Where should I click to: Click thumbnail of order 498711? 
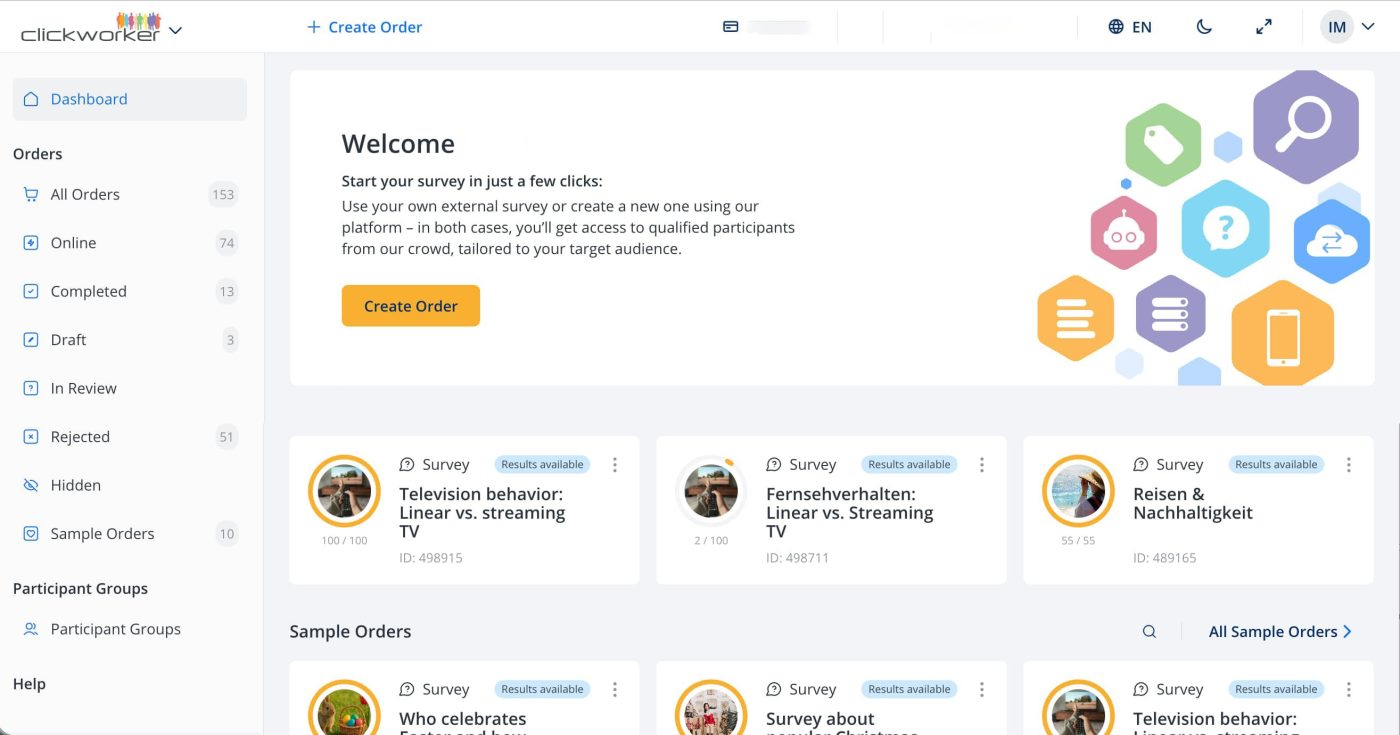pos(711,491)
